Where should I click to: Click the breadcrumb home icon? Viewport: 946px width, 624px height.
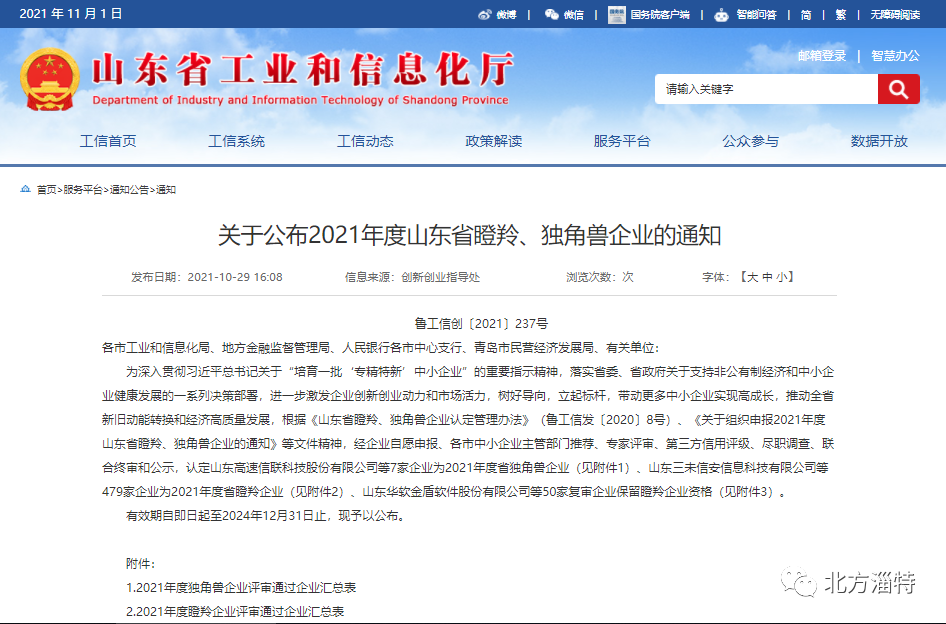point(25,189)
